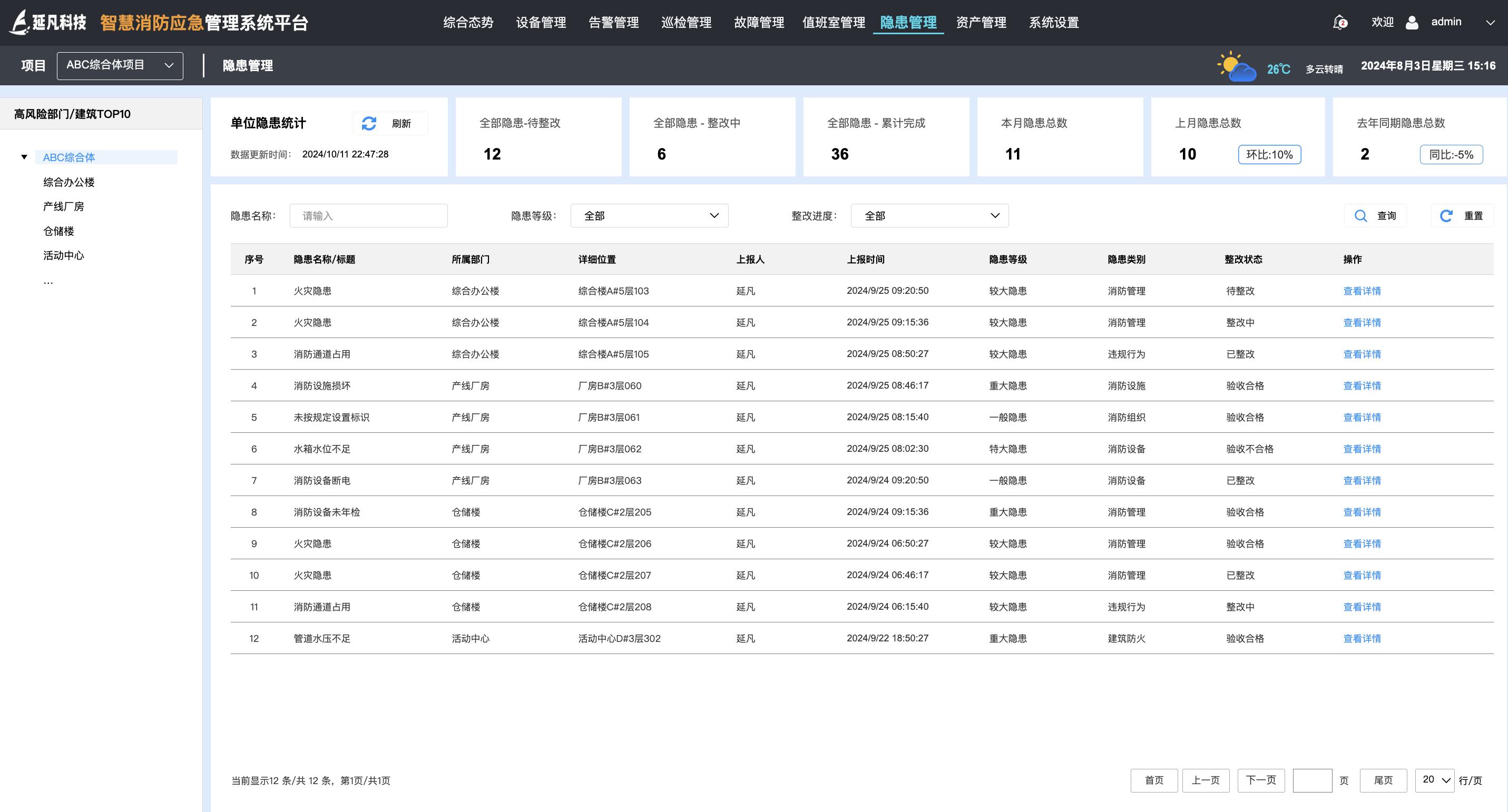This screenshot has width=1508, height=812.
Task: View details of the first 火灾隐患 record
Action: pos(1362,291)
